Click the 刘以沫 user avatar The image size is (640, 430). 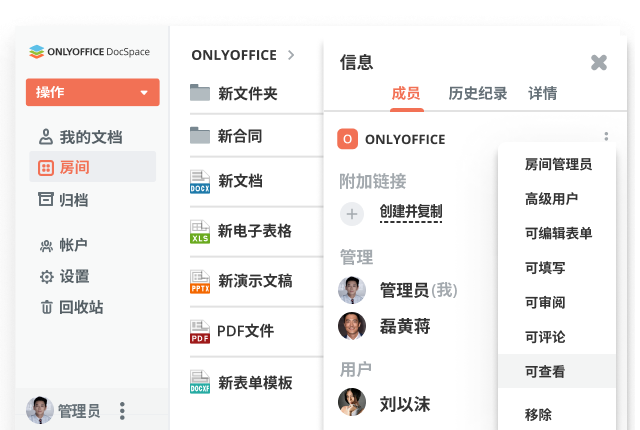tap(352, 402)
